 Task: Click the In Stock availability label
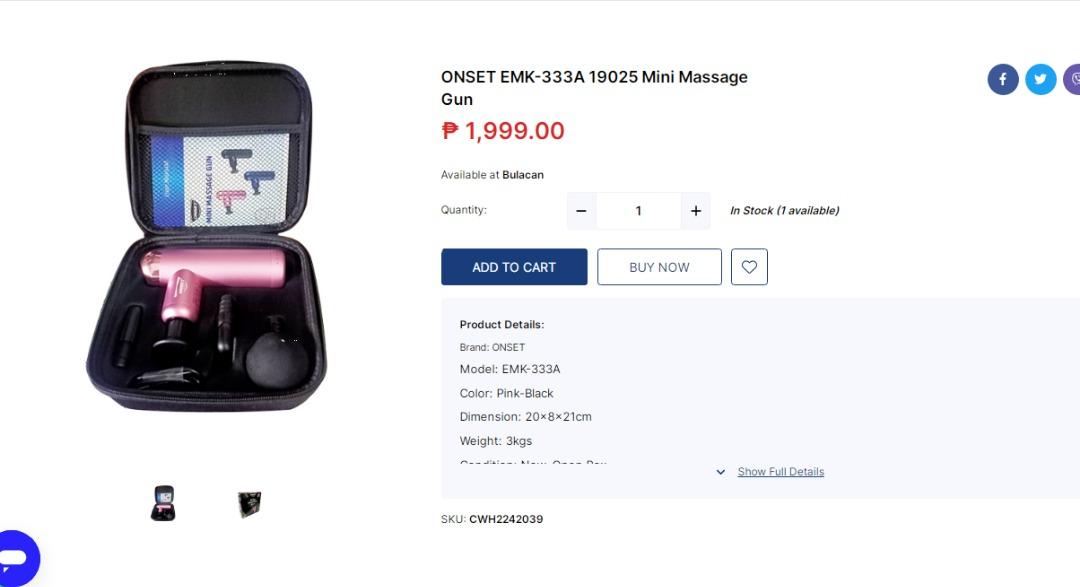point(785,211)
